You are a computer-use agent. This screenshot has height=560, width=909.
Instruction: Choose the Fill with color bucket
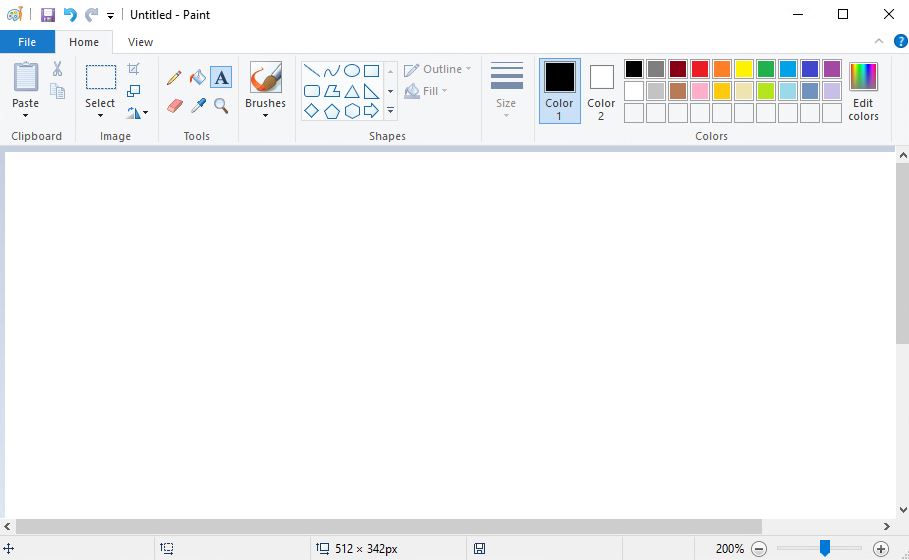coord(198,77)
